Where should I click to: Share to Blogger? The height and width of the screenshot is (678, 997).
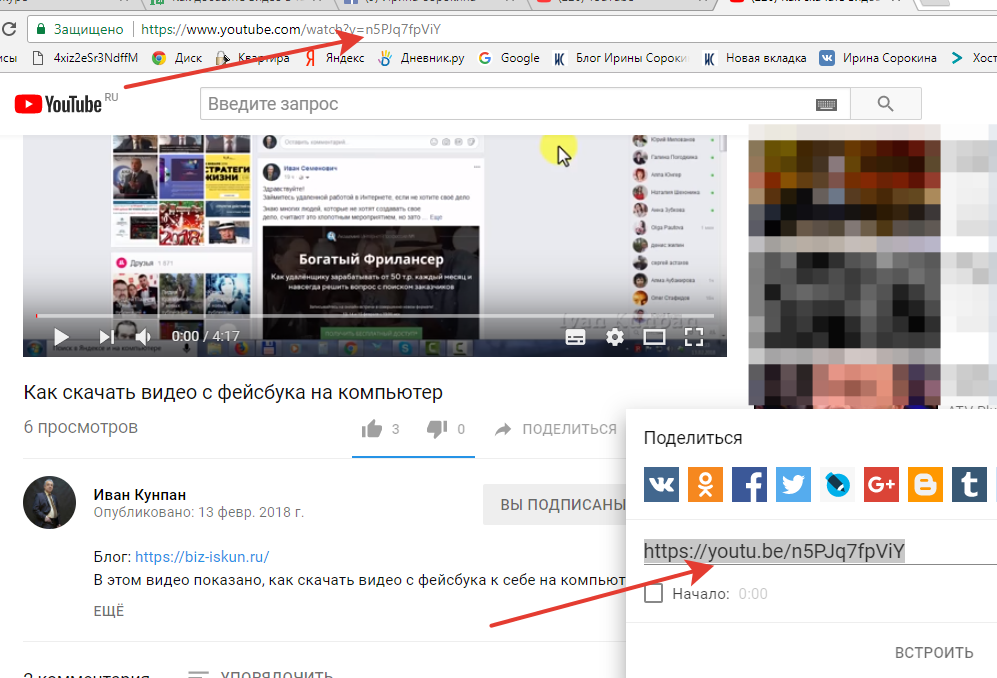pyautogui.click(x=925, y=485)
